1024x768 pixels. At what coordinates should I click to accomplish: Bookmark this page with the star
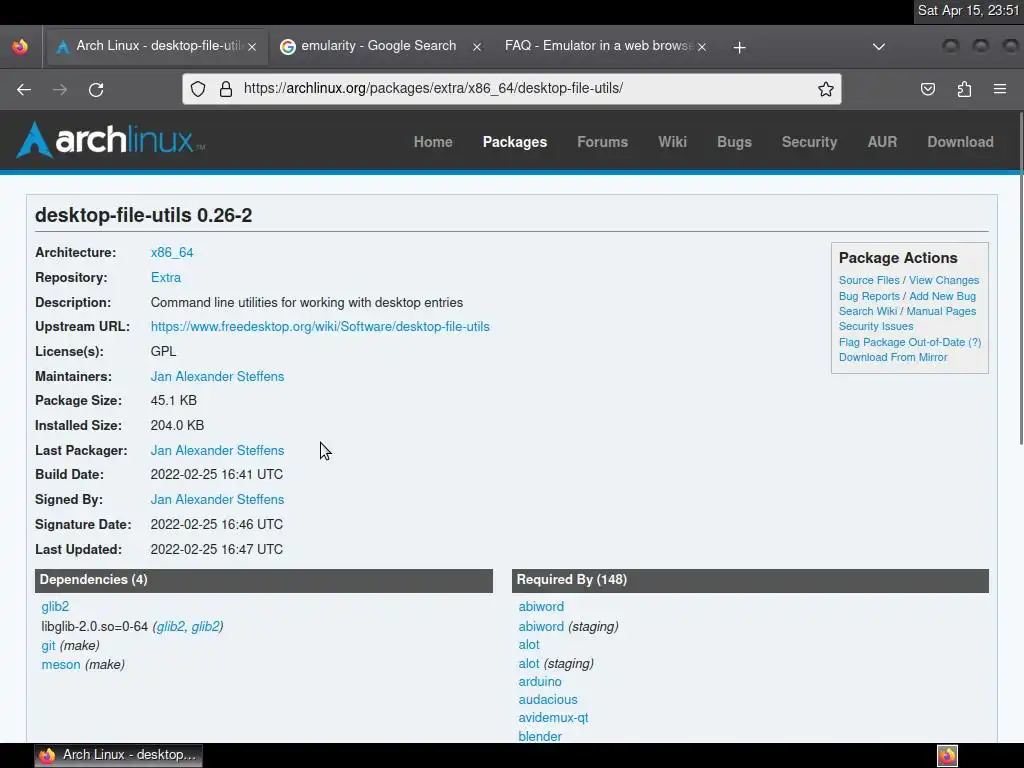(x=825, y=89)
